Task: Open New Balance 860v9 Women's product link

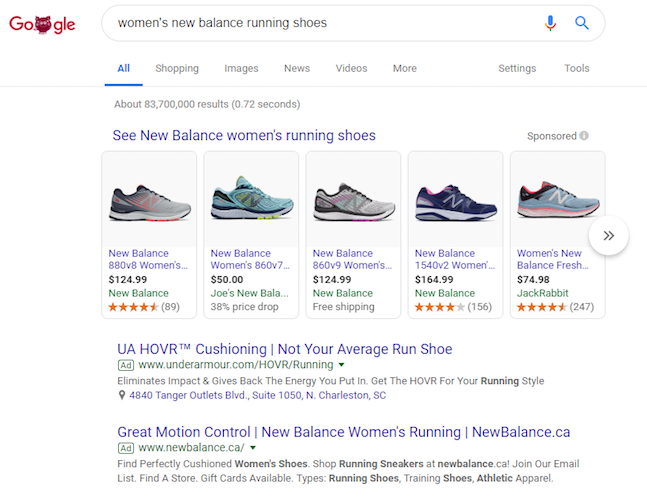Action: [352, 259]
